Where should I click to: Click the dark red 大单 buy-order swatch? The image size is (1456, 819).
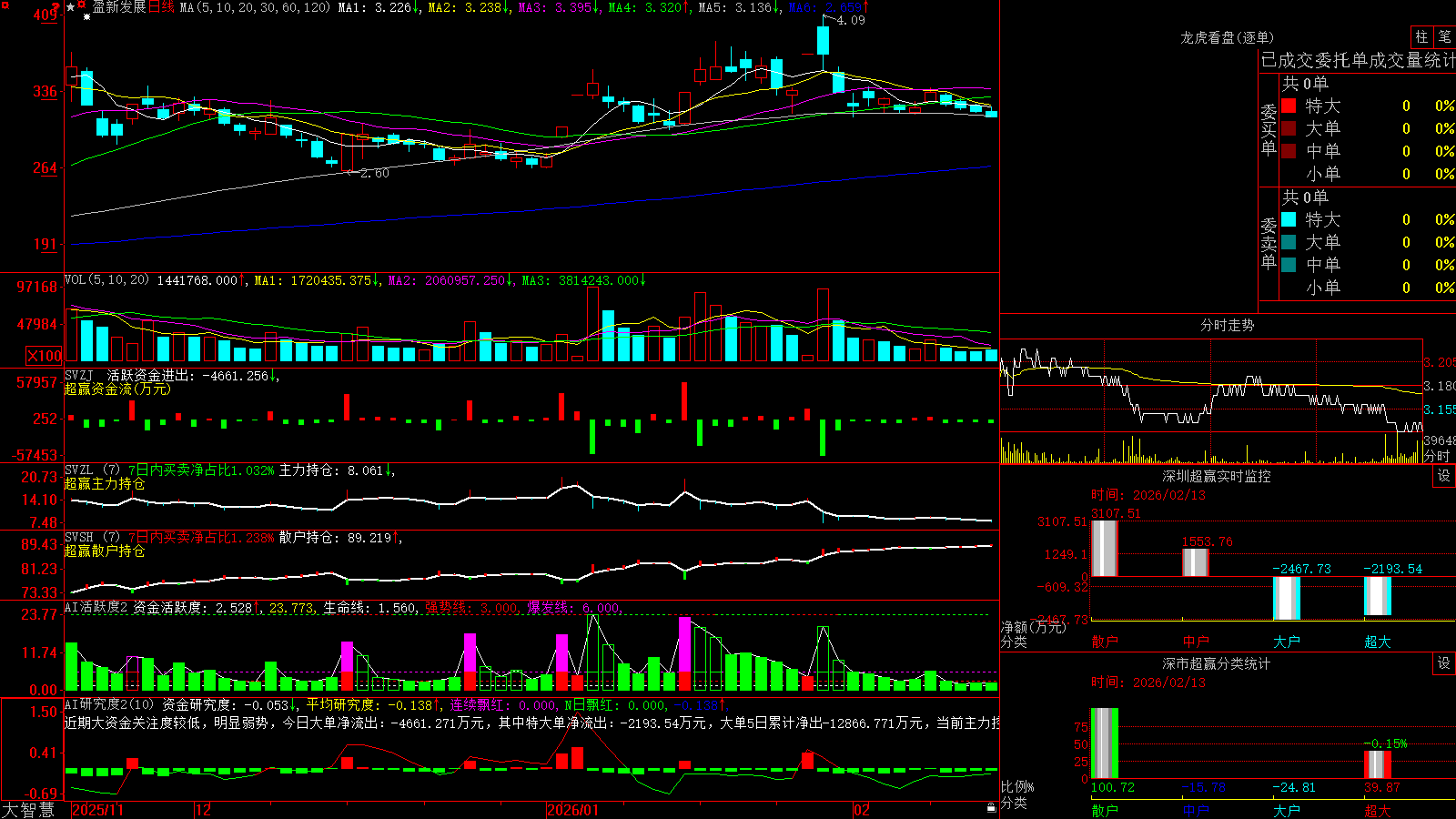pos(1289,128)
